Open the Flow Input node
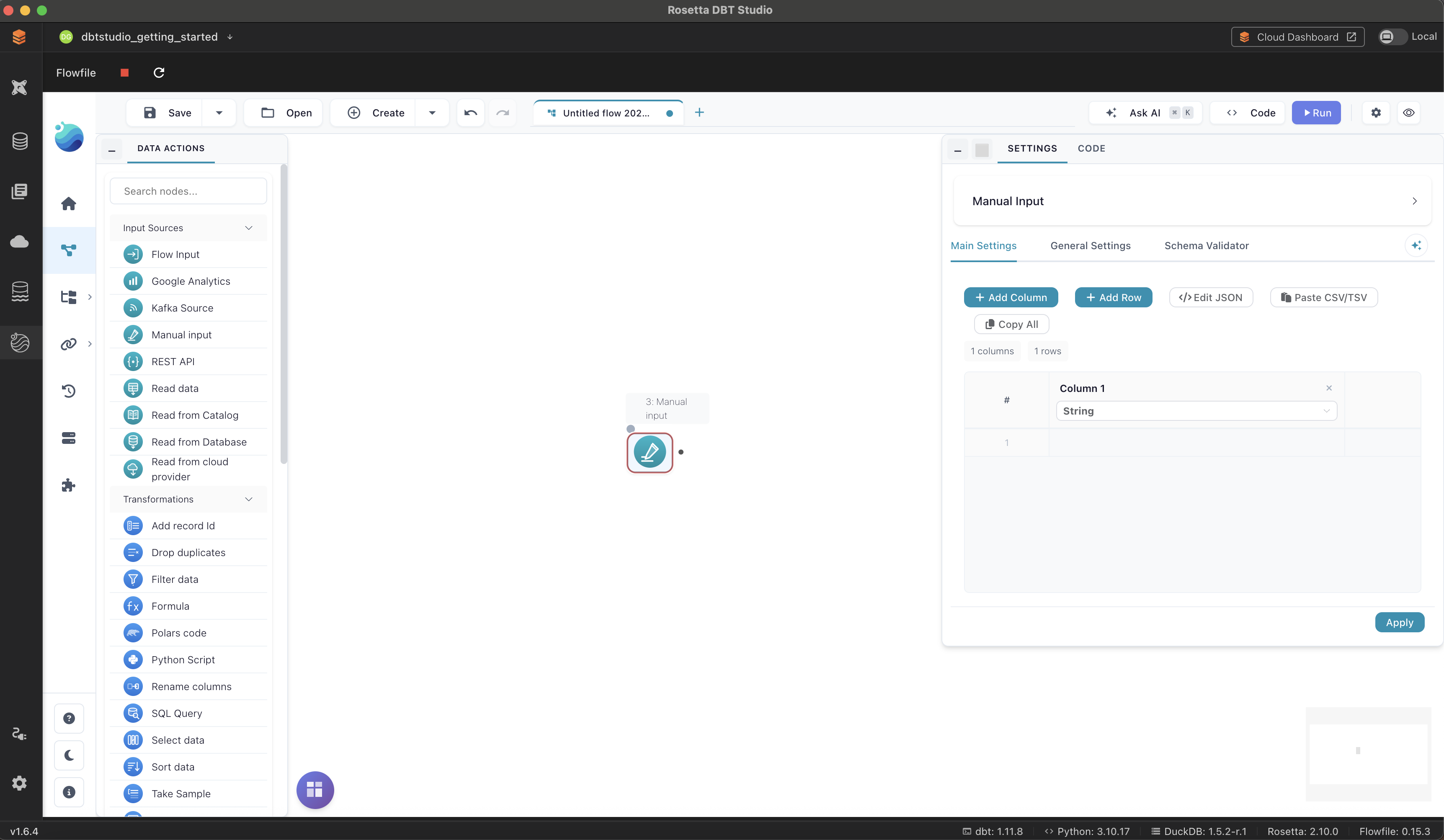 coord(188,254)
